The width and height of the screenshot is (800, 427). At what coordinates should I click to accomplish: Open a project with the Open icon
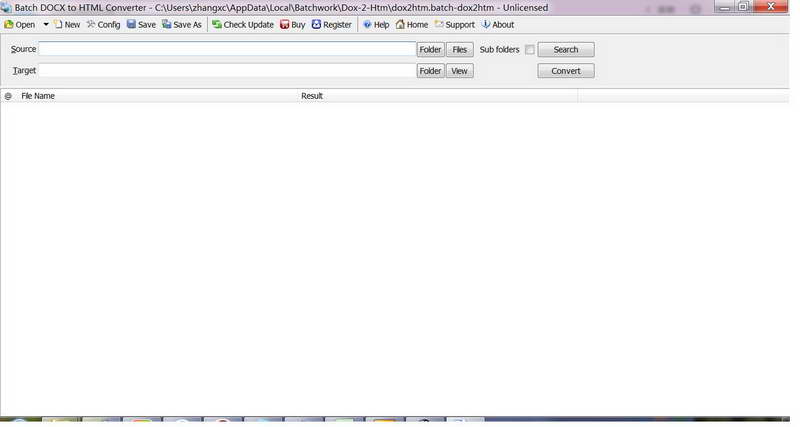[19, 24]
